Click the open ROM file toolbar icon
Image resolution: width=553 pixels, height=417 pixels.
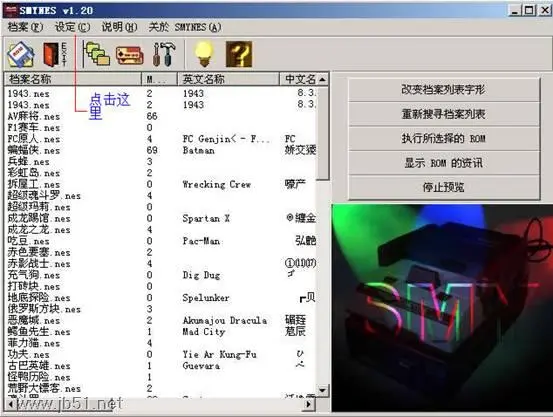(21, 54)
